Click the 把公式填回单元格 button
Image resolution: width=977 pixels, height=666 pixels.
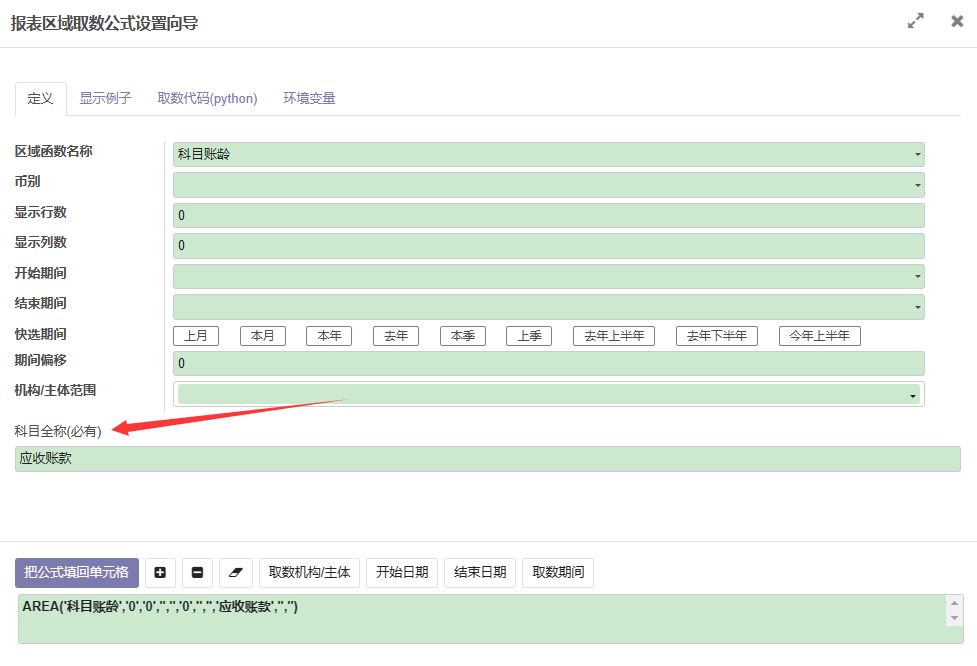pos(77,573)
